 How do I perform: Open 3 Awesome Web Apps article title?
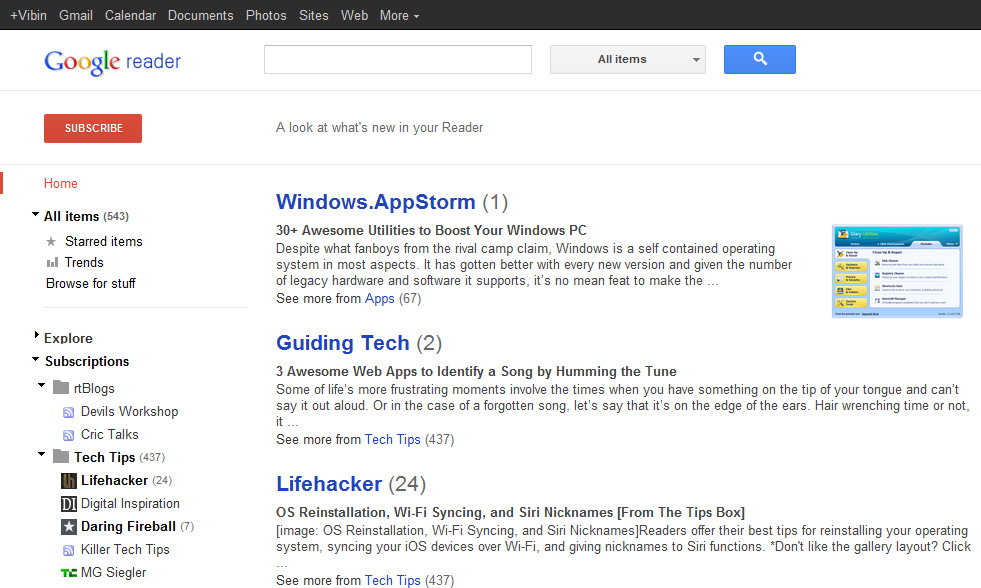476,371
